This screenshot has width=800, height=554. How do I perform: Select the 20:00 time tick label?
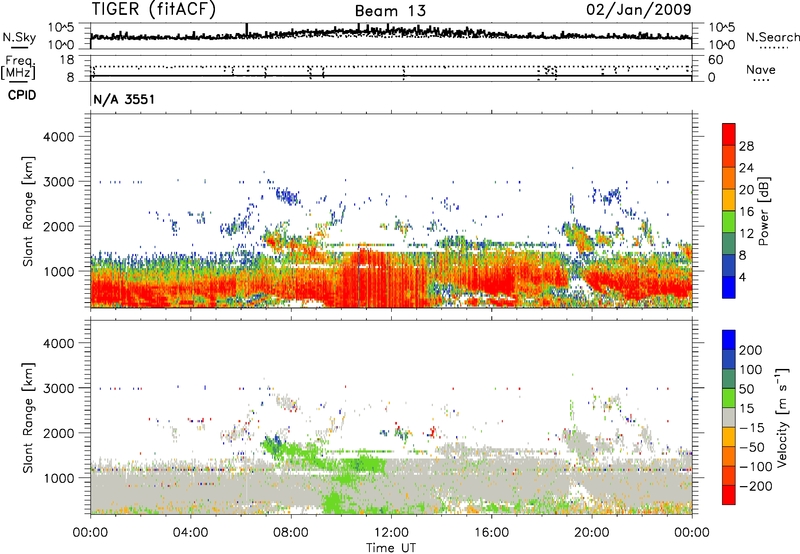click(x=592, y=533)
